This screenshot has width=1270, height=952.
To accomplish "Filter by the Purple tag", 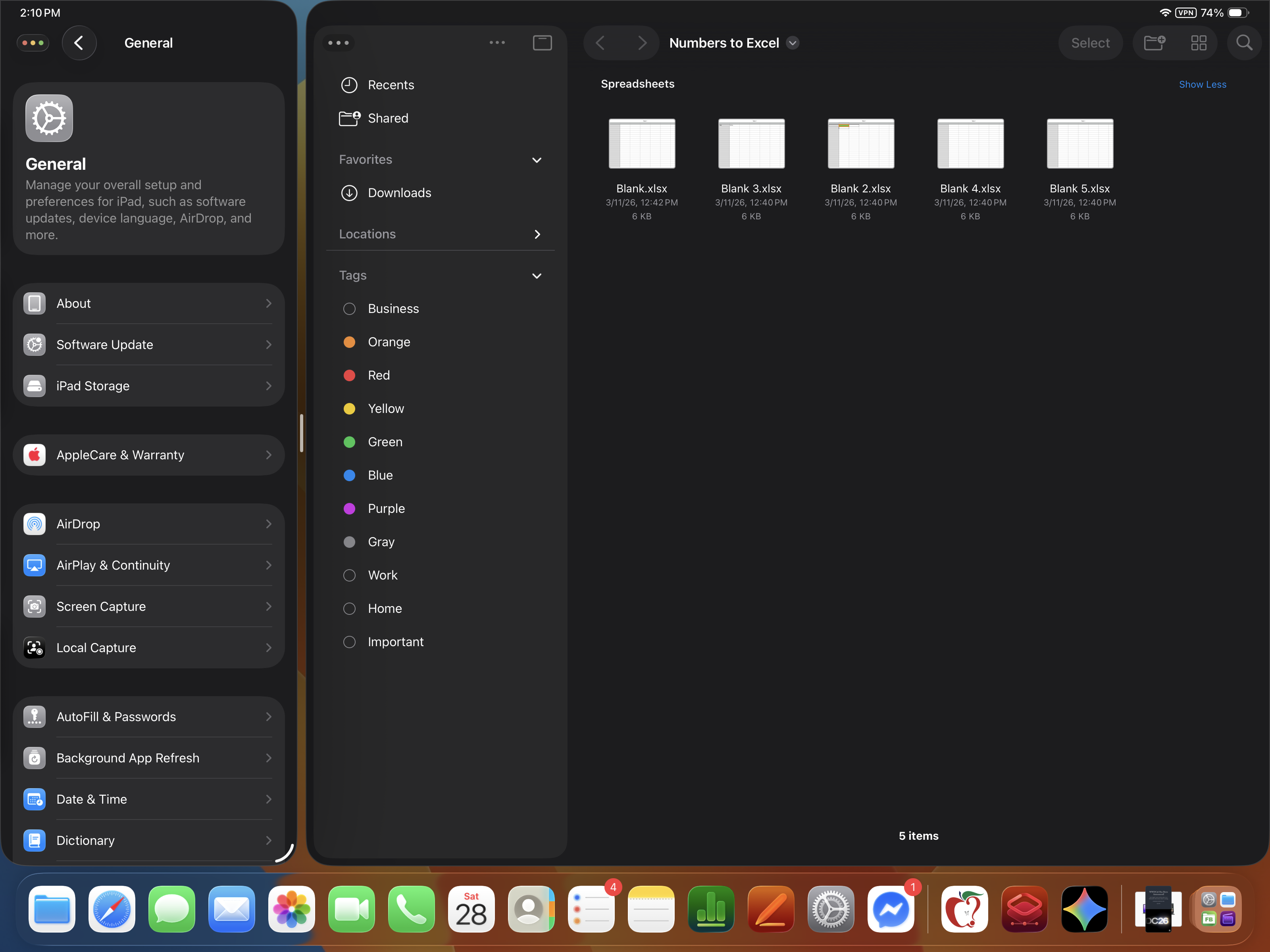I will tap(441, 509).
